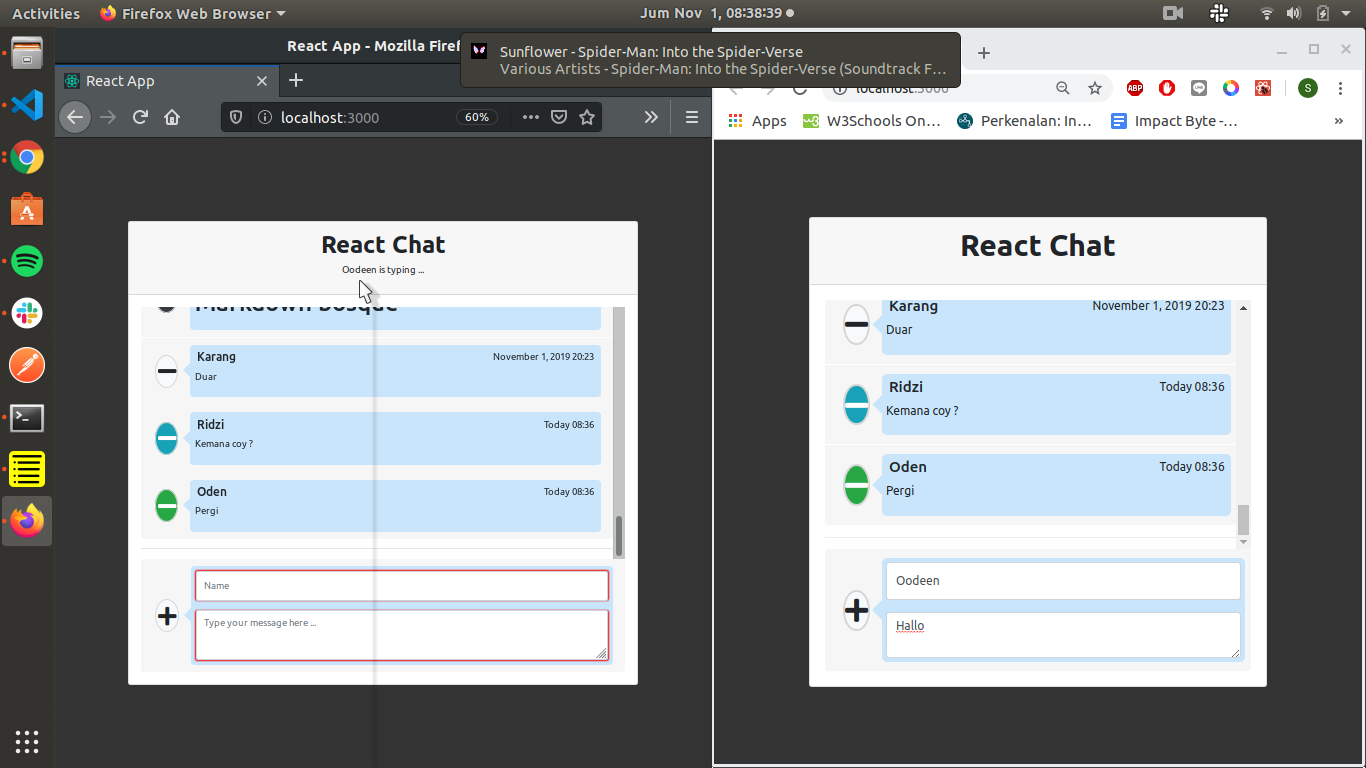Bookmark page with Firefox star icon
Screen dimensions: 1366x768
[x=587, y=117]
